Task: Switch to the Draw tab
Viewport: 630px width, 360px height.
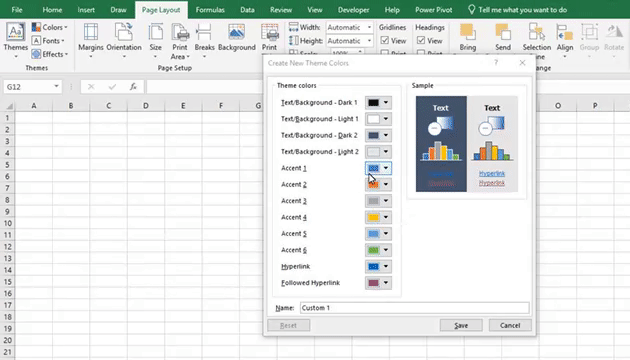Action: click(x=118, y=10)
